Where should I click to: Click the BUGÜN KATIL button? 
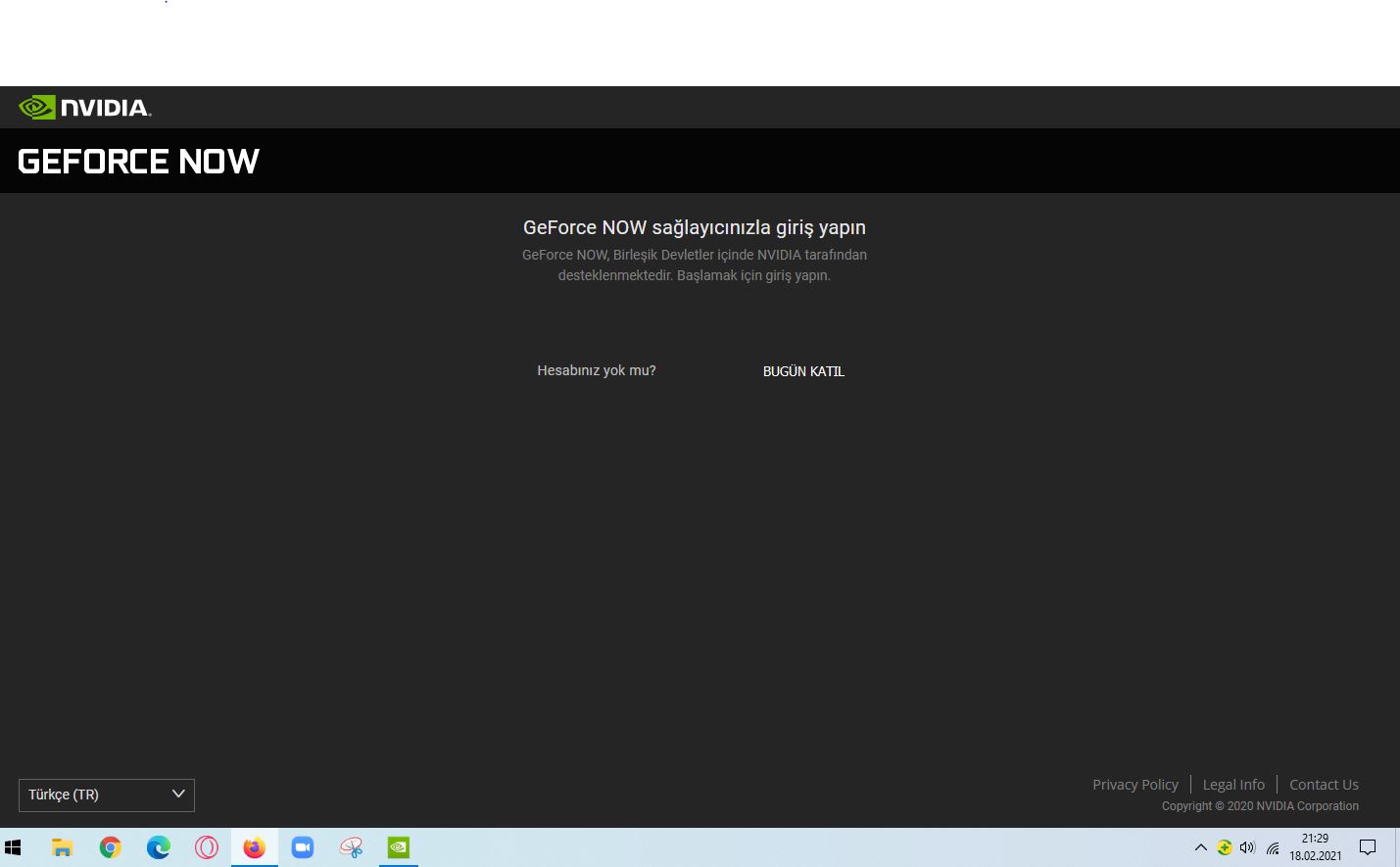(803, 371)
